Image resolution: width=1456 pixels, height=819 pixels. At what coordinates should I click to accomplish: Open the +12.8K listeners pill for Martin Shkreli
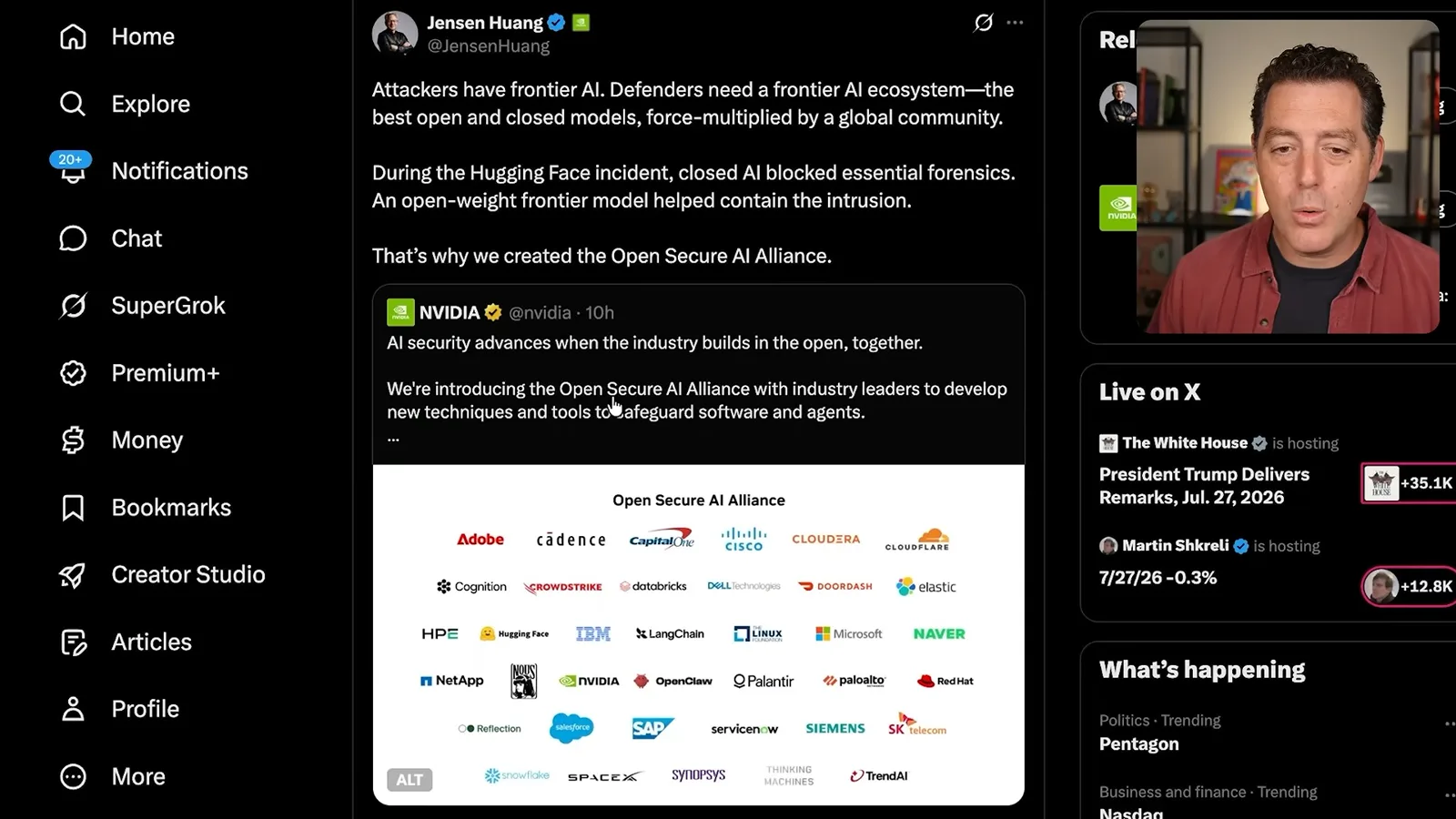(x=1409, y=586)
